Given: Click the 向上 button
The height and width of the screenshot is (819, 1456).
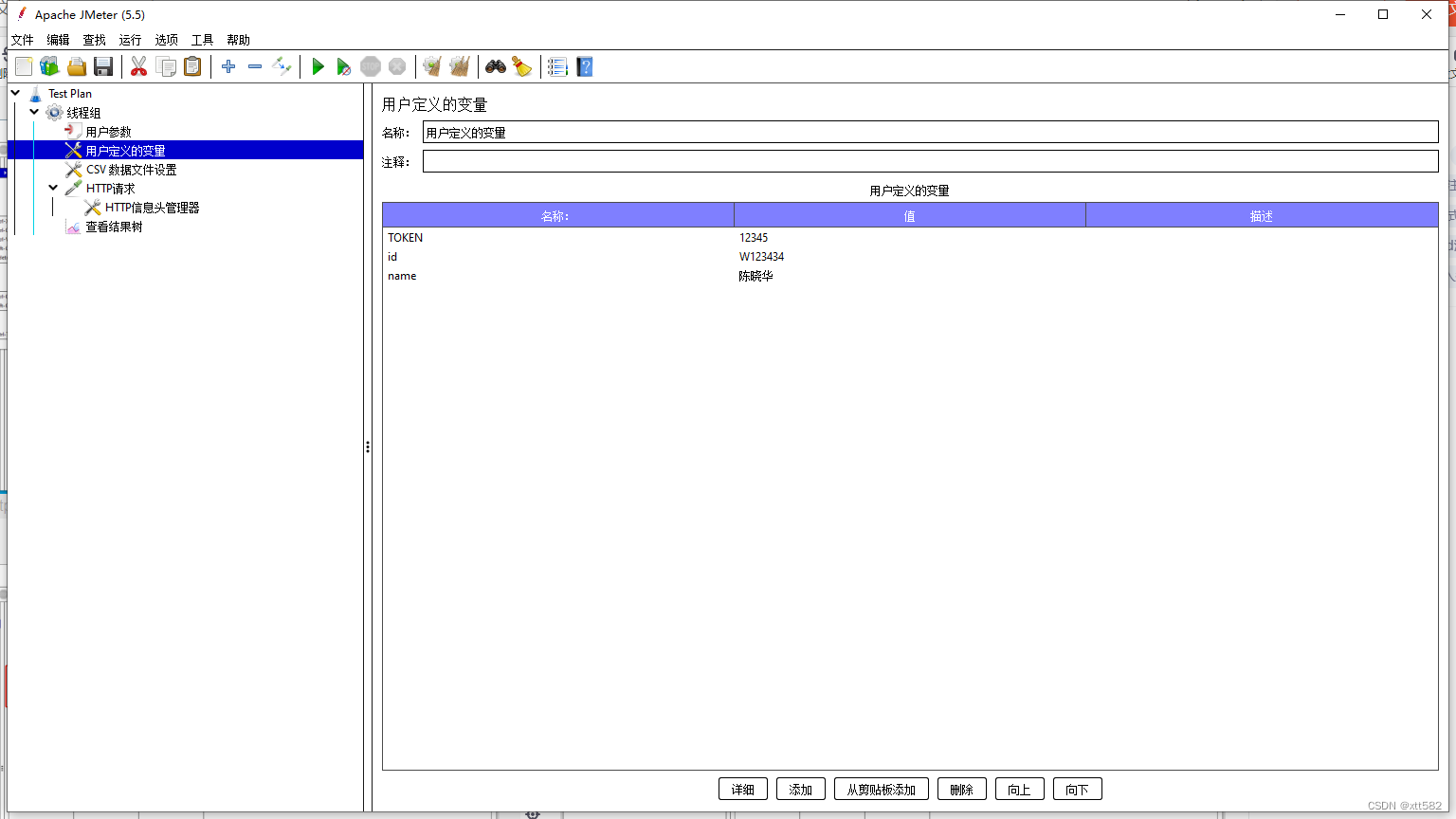Looking at the screenshot, I should coord(1020,789).
